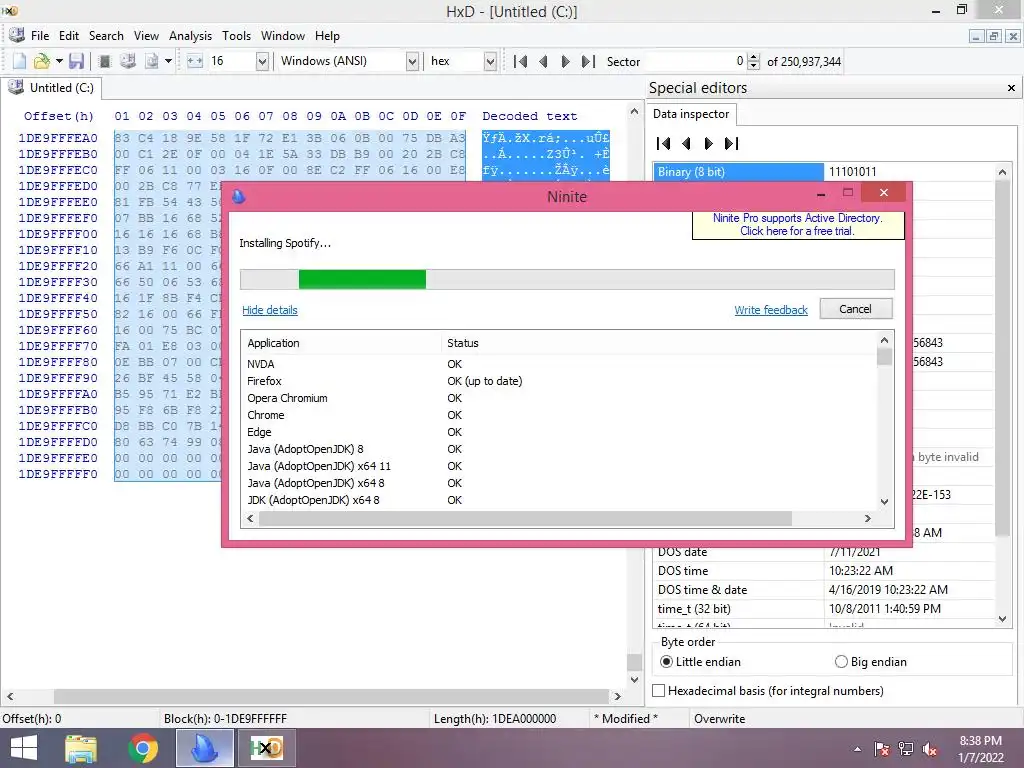Click the Sector number stepper arrows
This screenshot has width=1024, height=768.
[x=754, y=61]
